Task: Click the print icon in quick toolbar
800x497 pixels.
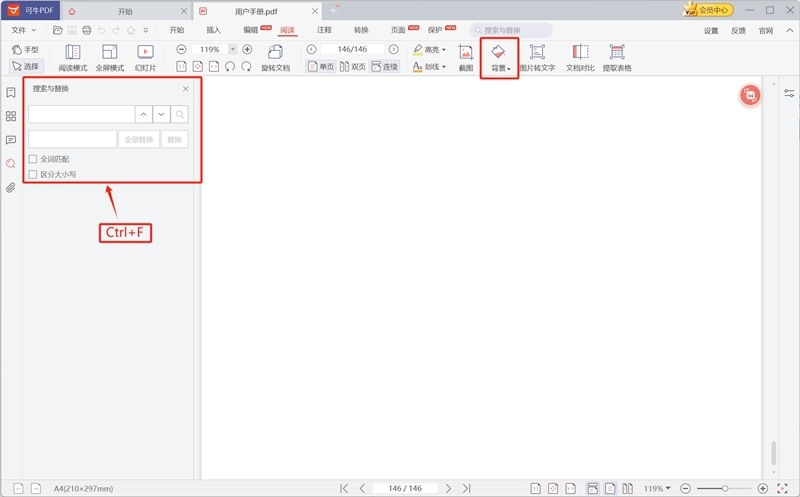Action: [x=87, y=31]
